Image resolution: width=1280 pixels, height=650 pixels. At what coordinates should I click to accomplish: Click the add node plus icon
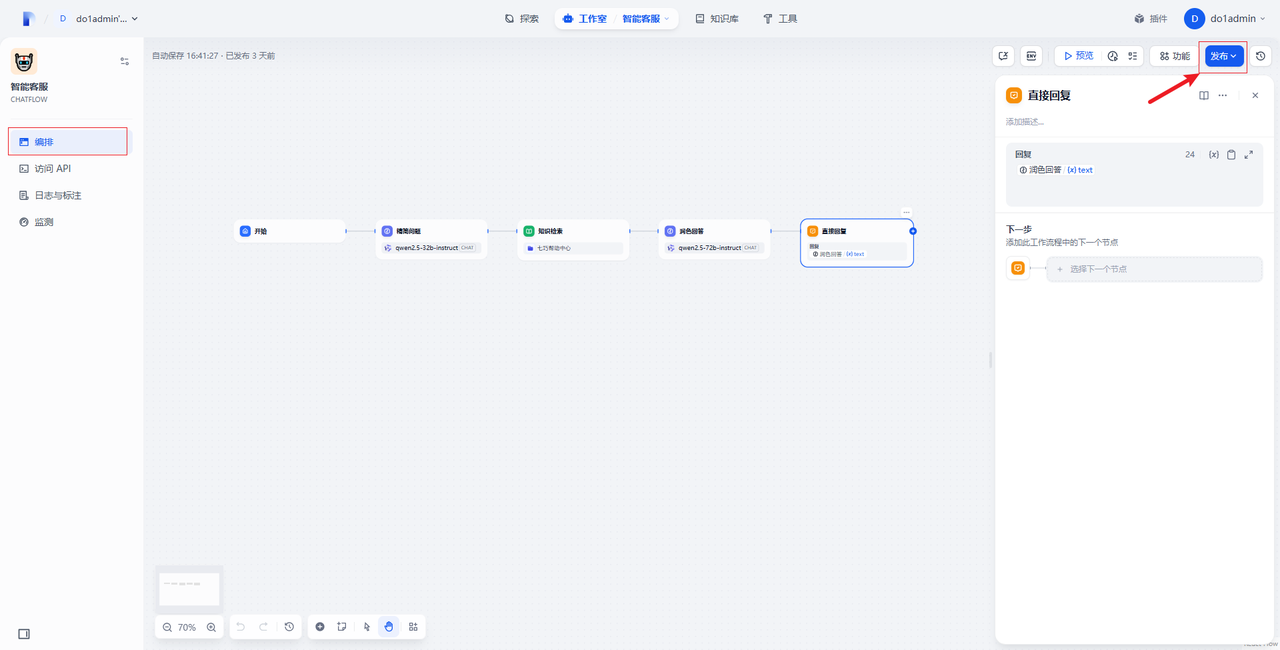click(320, 627)
